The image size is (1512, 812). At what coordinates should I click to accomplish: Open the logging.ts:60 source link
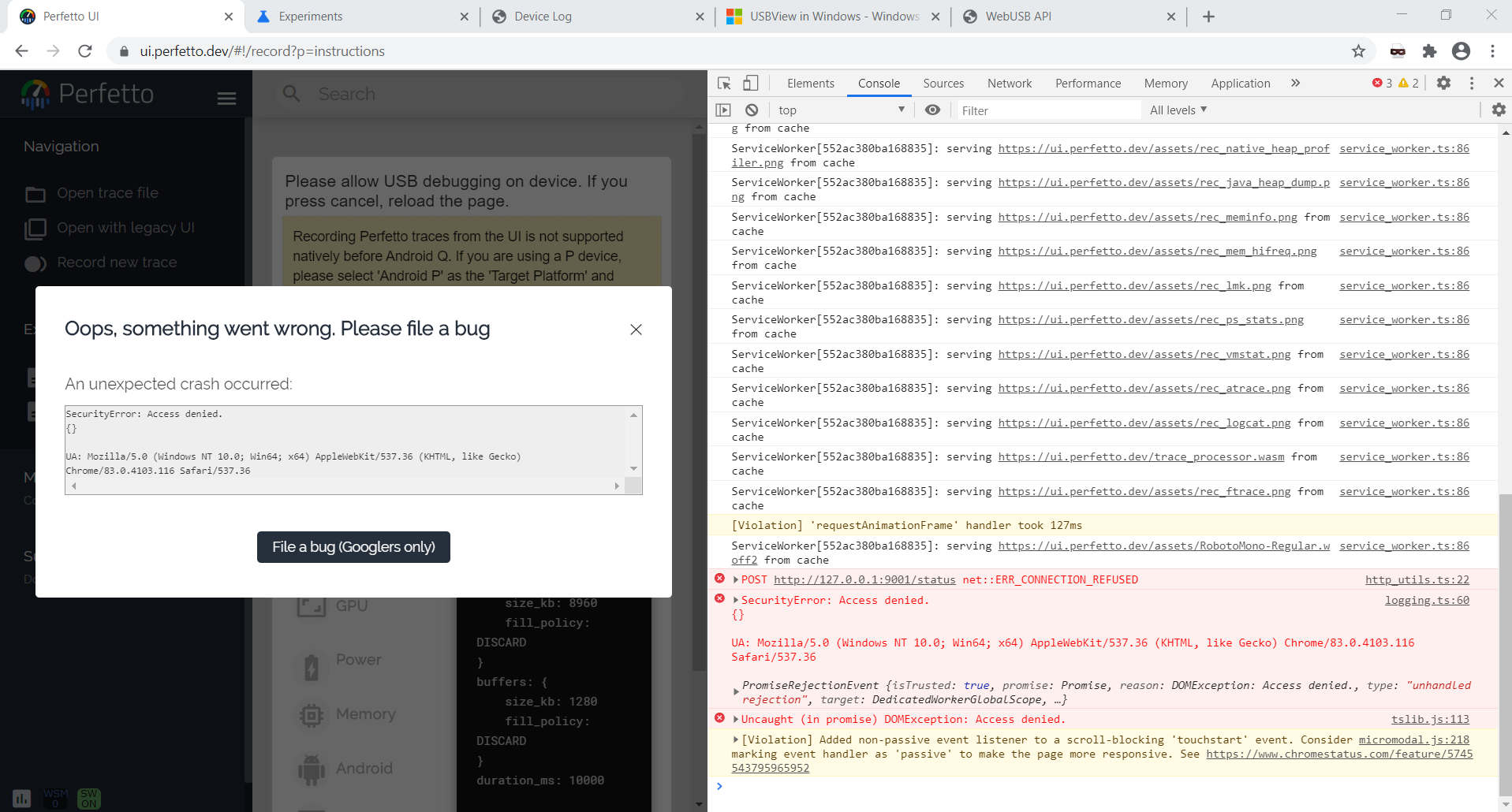tap(1427, 601)
